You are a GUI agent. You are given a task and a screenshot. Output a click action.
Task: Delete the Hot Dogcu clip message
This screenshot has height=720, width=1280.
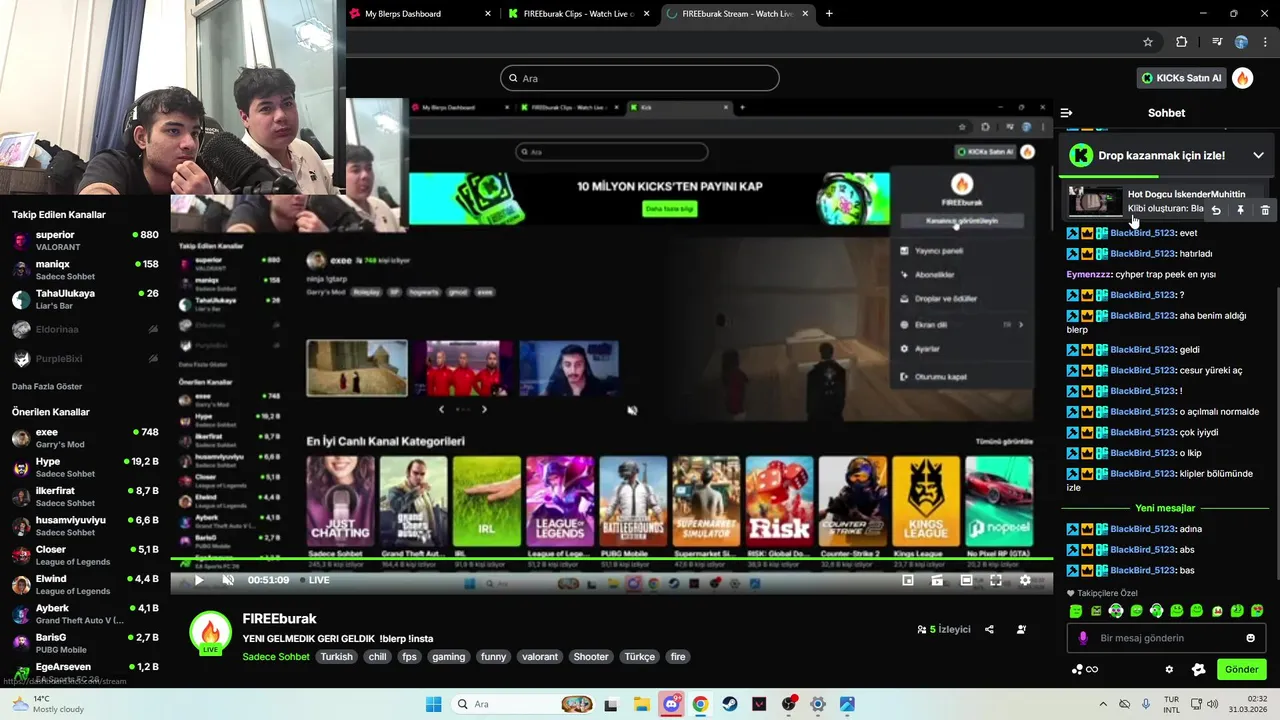1265,210
